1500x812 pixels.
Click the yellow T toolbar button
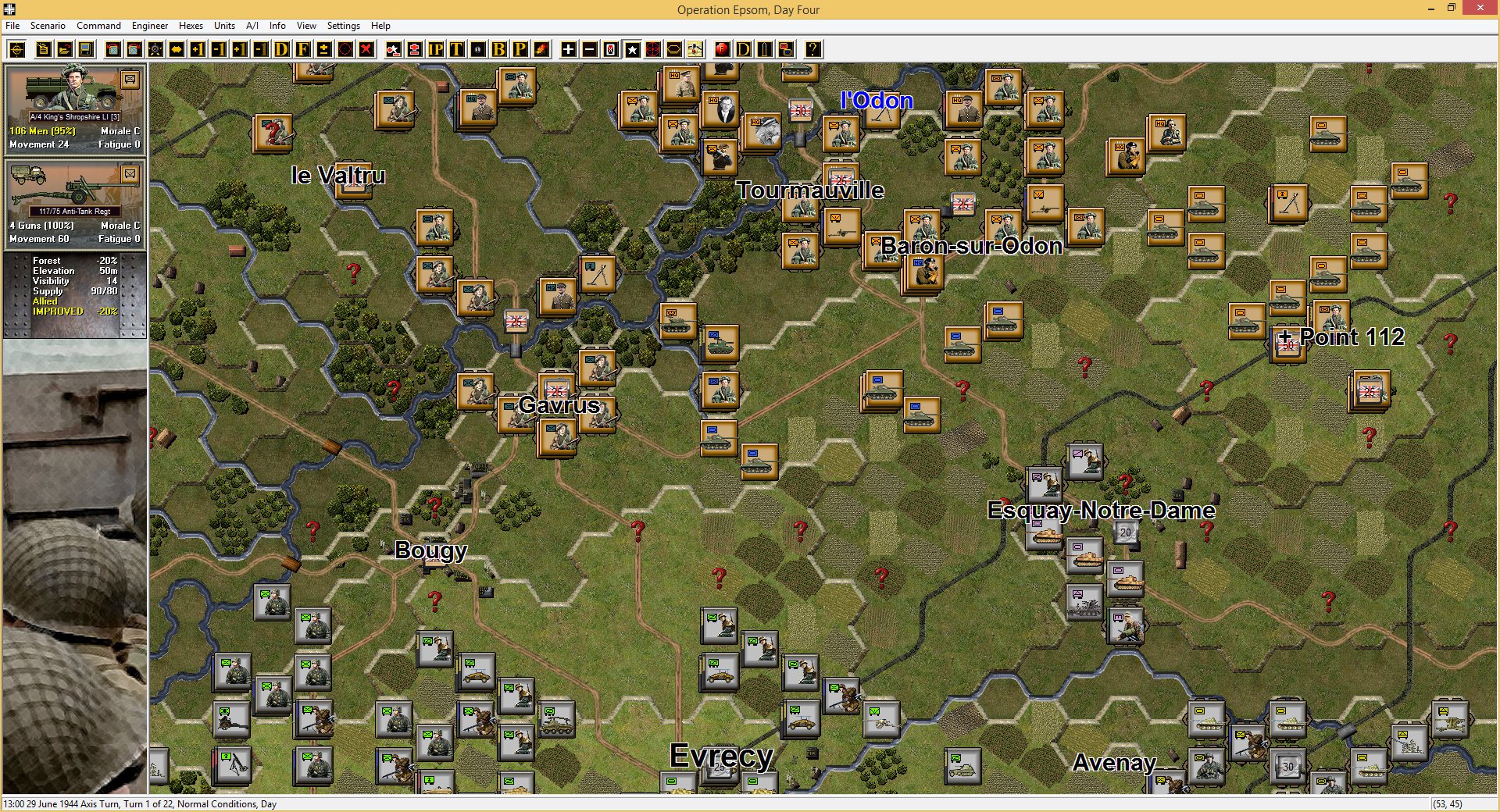coord(457,50)
